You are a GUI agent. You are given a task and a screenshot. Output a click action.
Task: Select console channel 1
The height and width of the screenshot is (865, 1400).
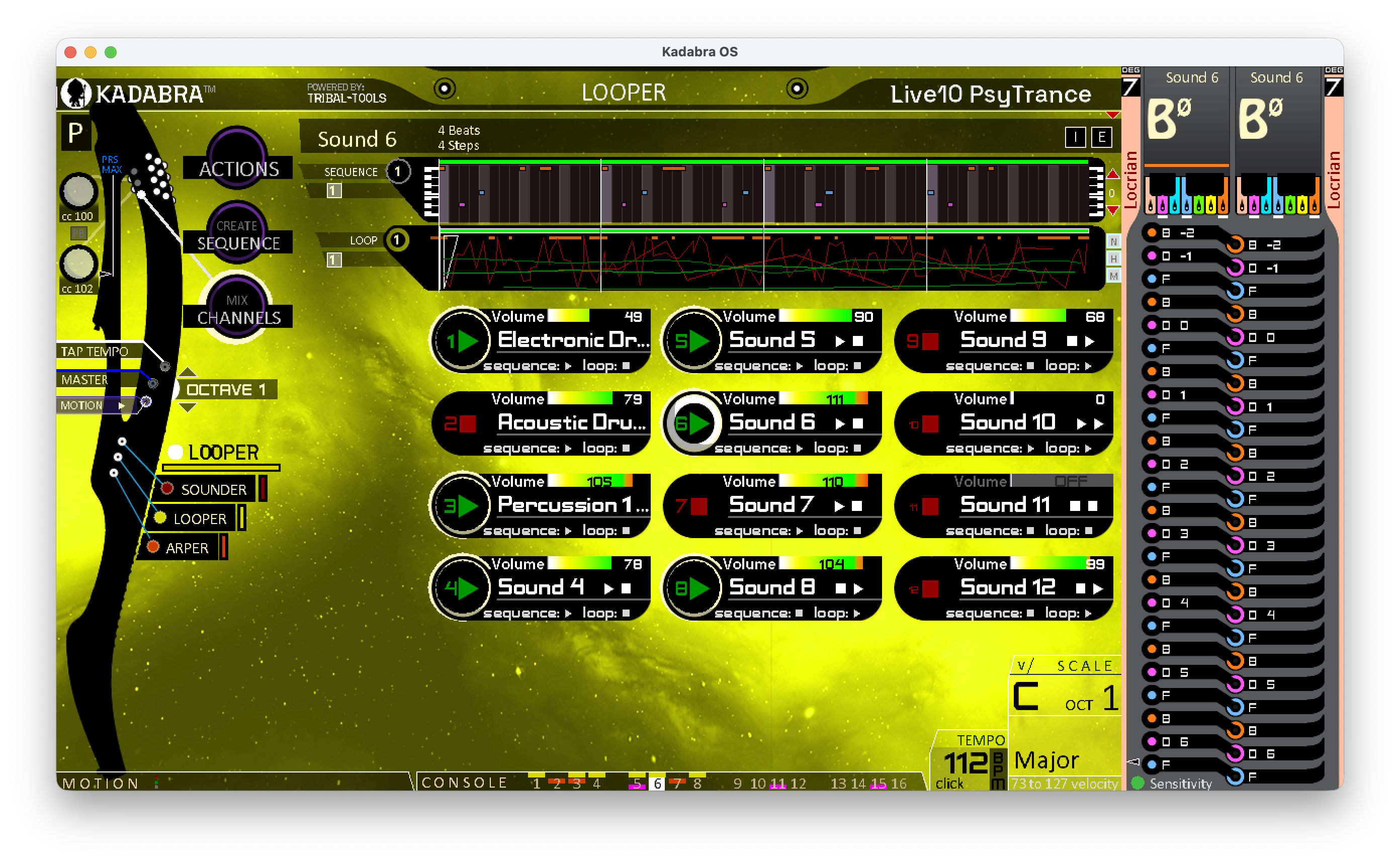tap(536, 783)
